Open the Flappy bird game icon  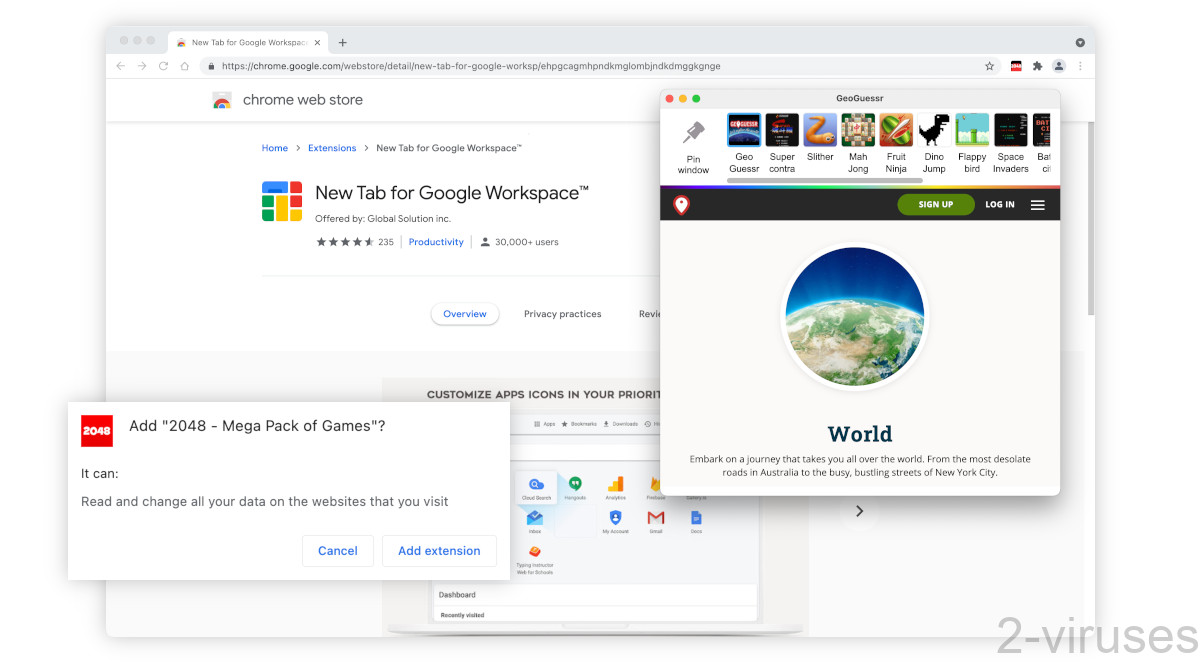pos(972,130)
